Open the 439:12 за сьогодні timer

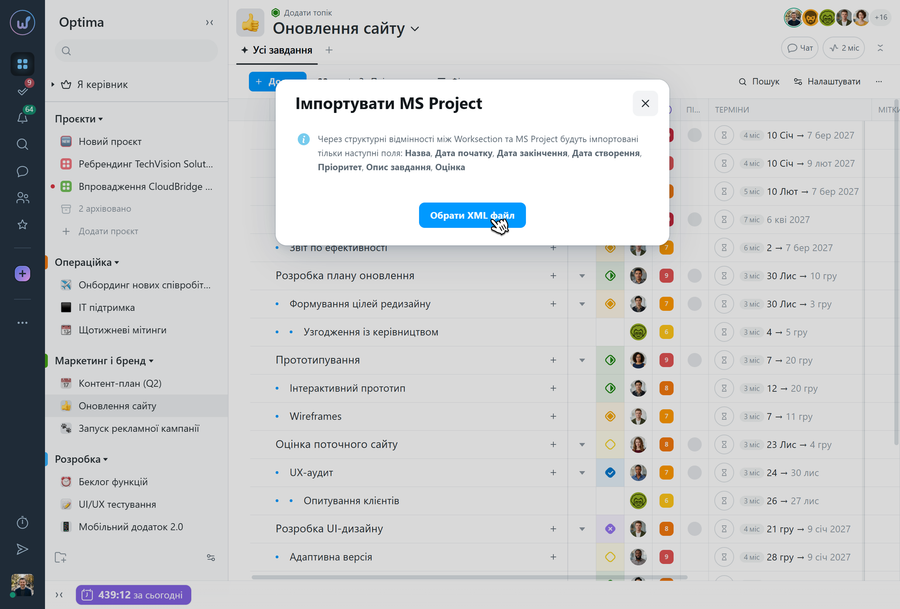[133, 595]
